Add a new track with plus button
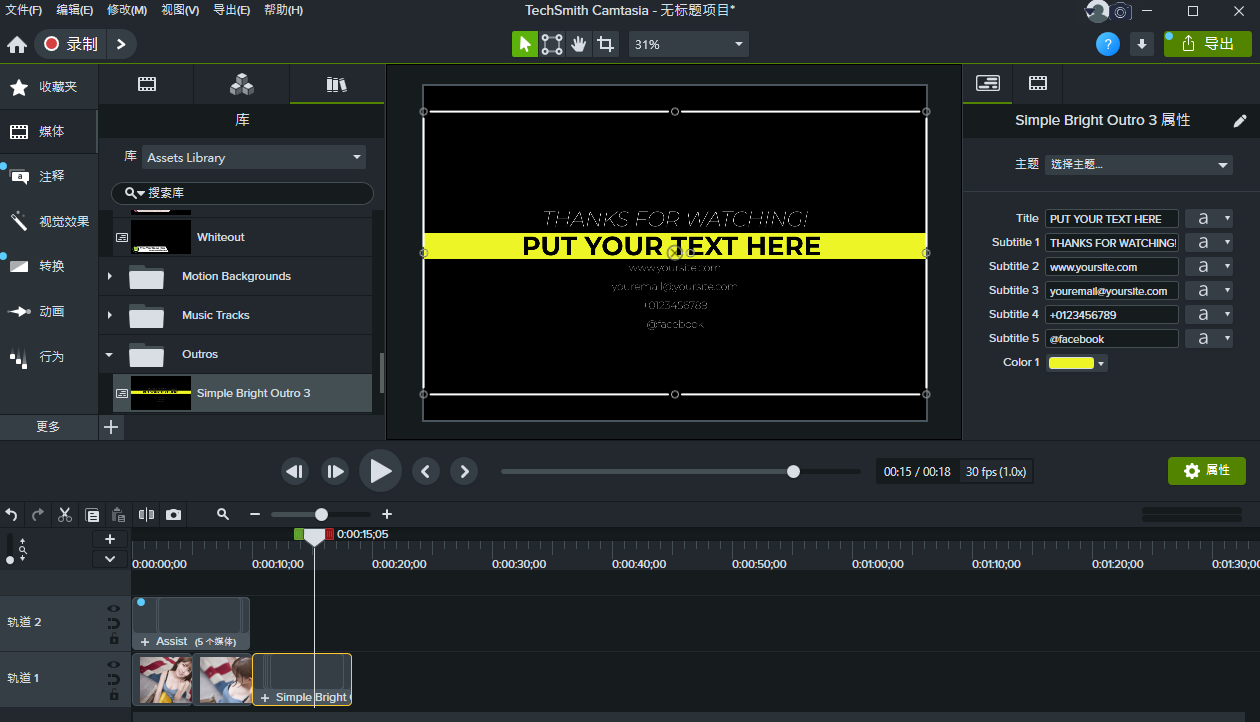 coord(110,540)
